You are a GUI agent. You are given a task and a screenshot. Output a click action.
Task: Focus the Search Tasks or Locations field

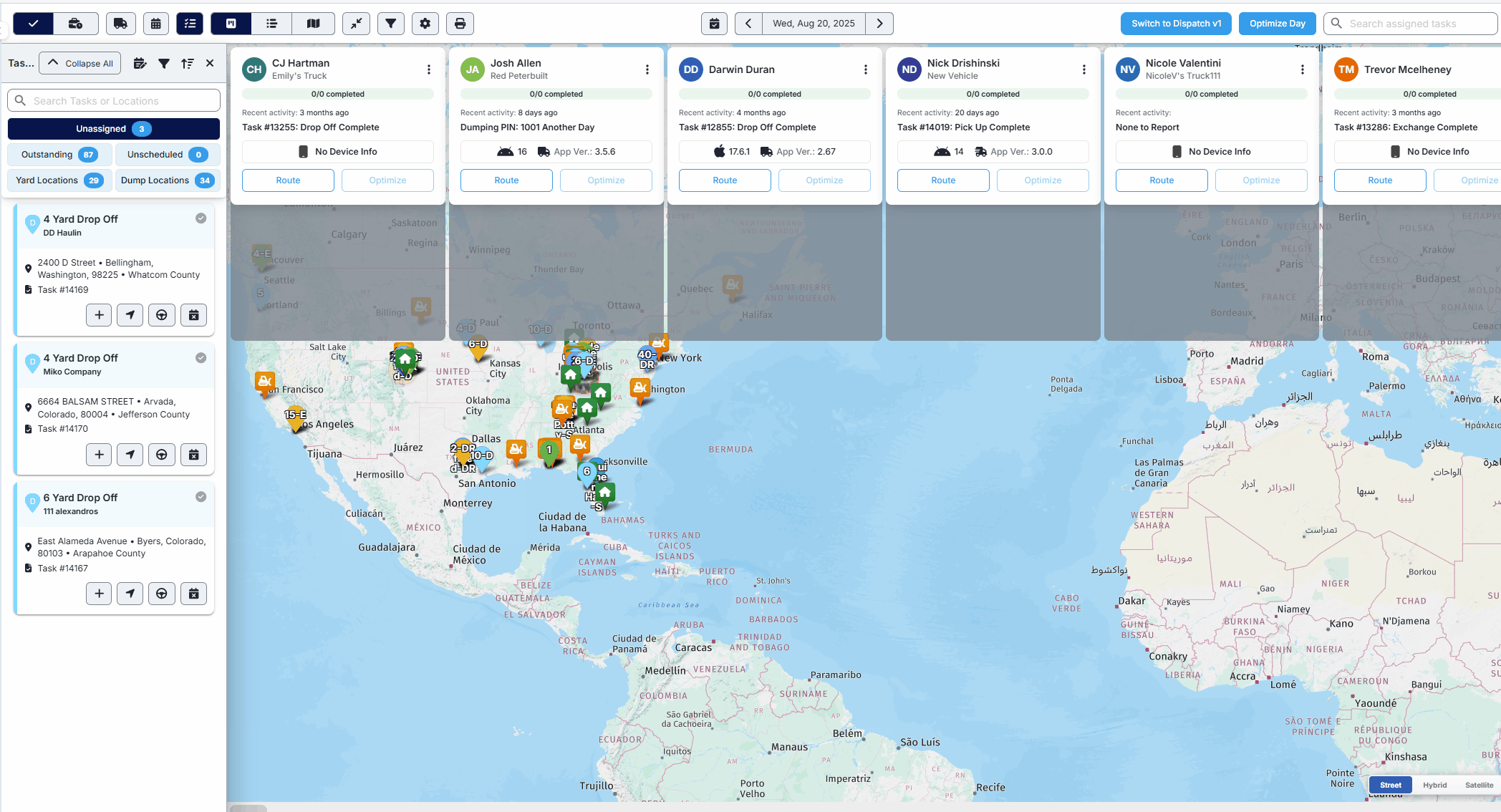point(114,101)
